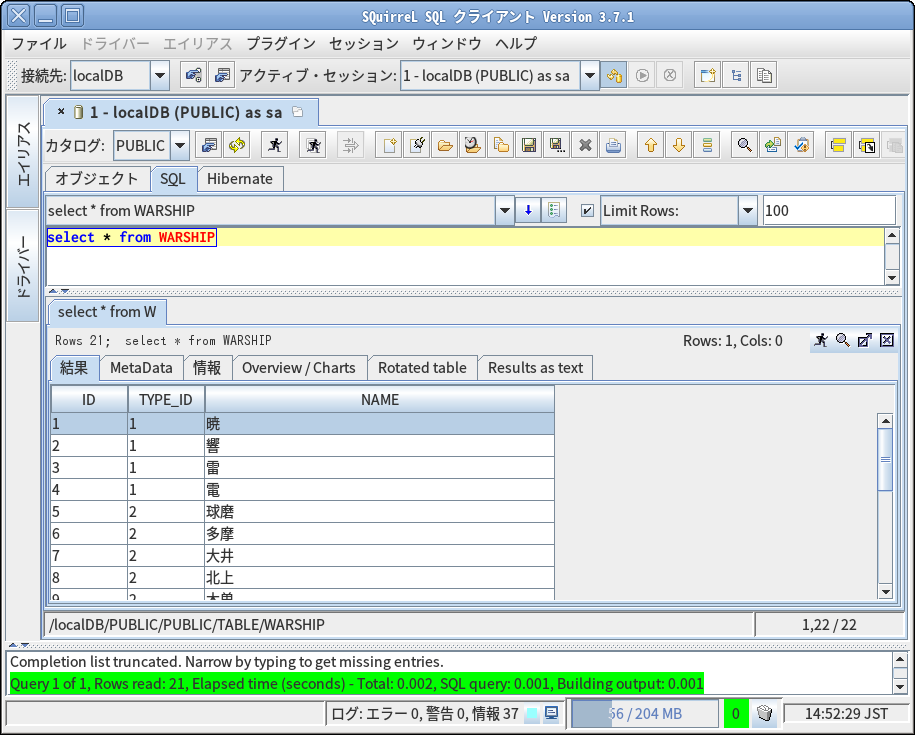The width and height of the screenshot is (915, 735).
Task: Click the cascade documents icon in top toolbar
Action: point(764,75)
